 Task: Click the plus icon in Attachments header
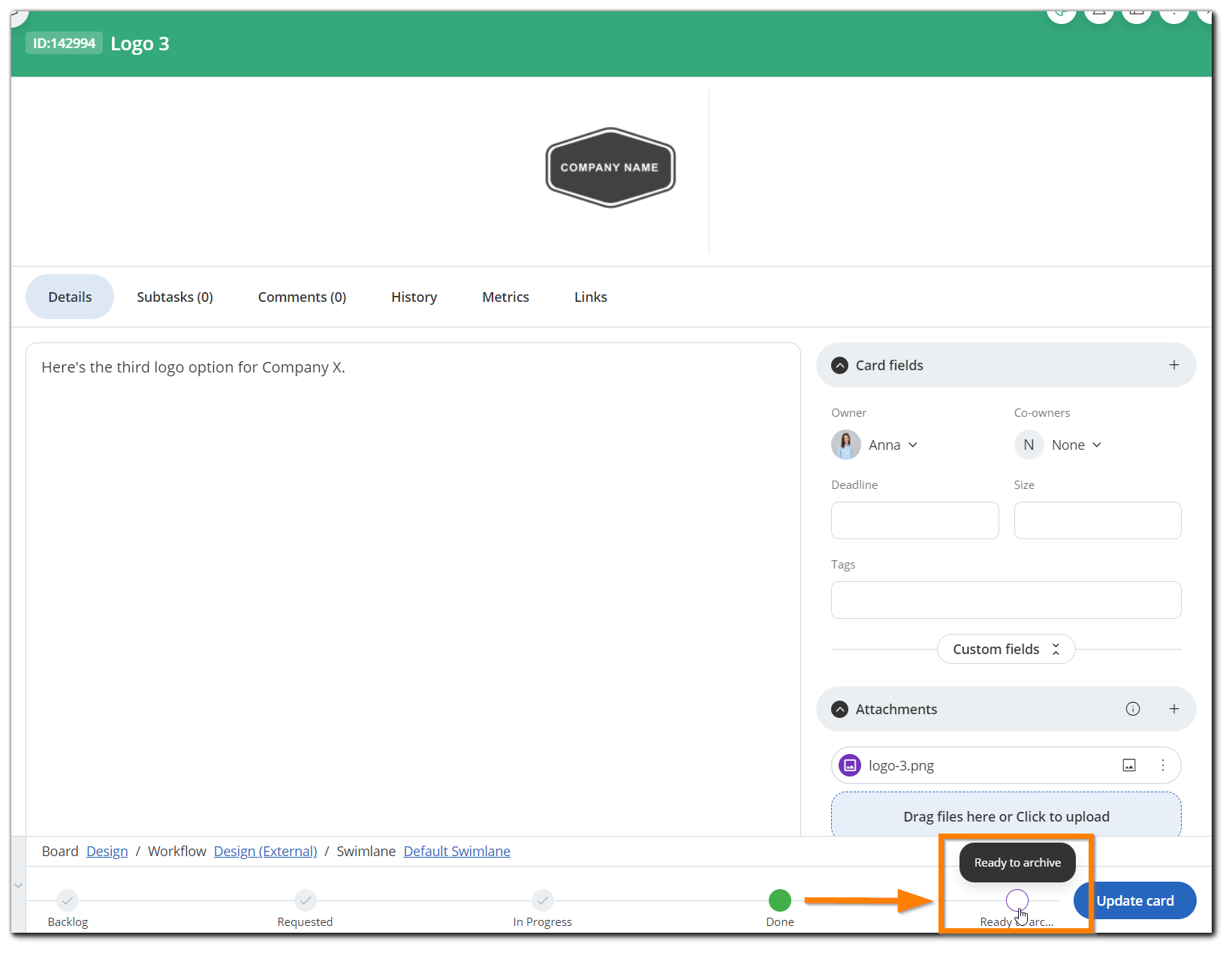[x=1173, y=709]
